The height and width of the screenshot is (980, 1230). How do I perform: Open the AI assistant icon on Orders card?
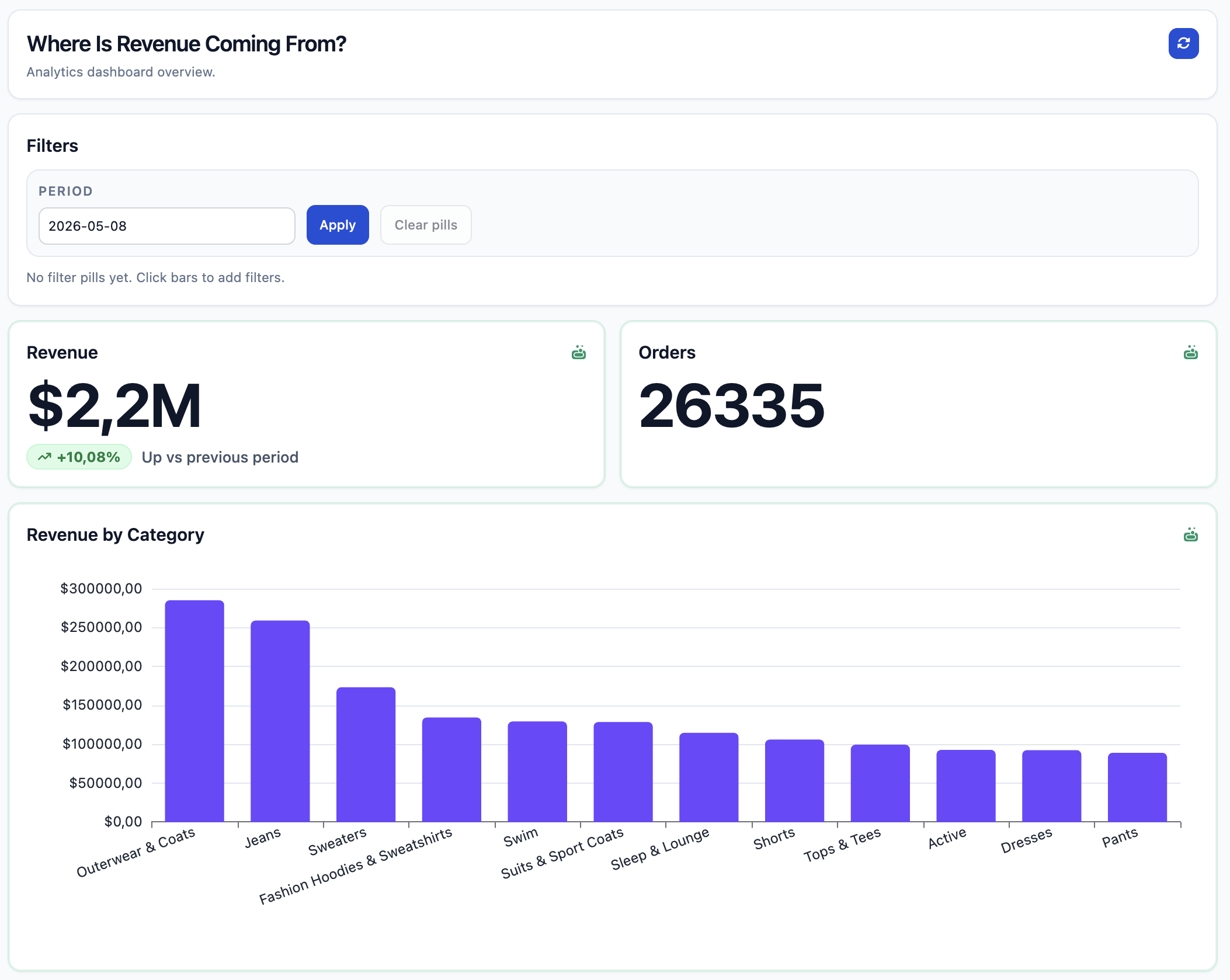(1190, 352)
